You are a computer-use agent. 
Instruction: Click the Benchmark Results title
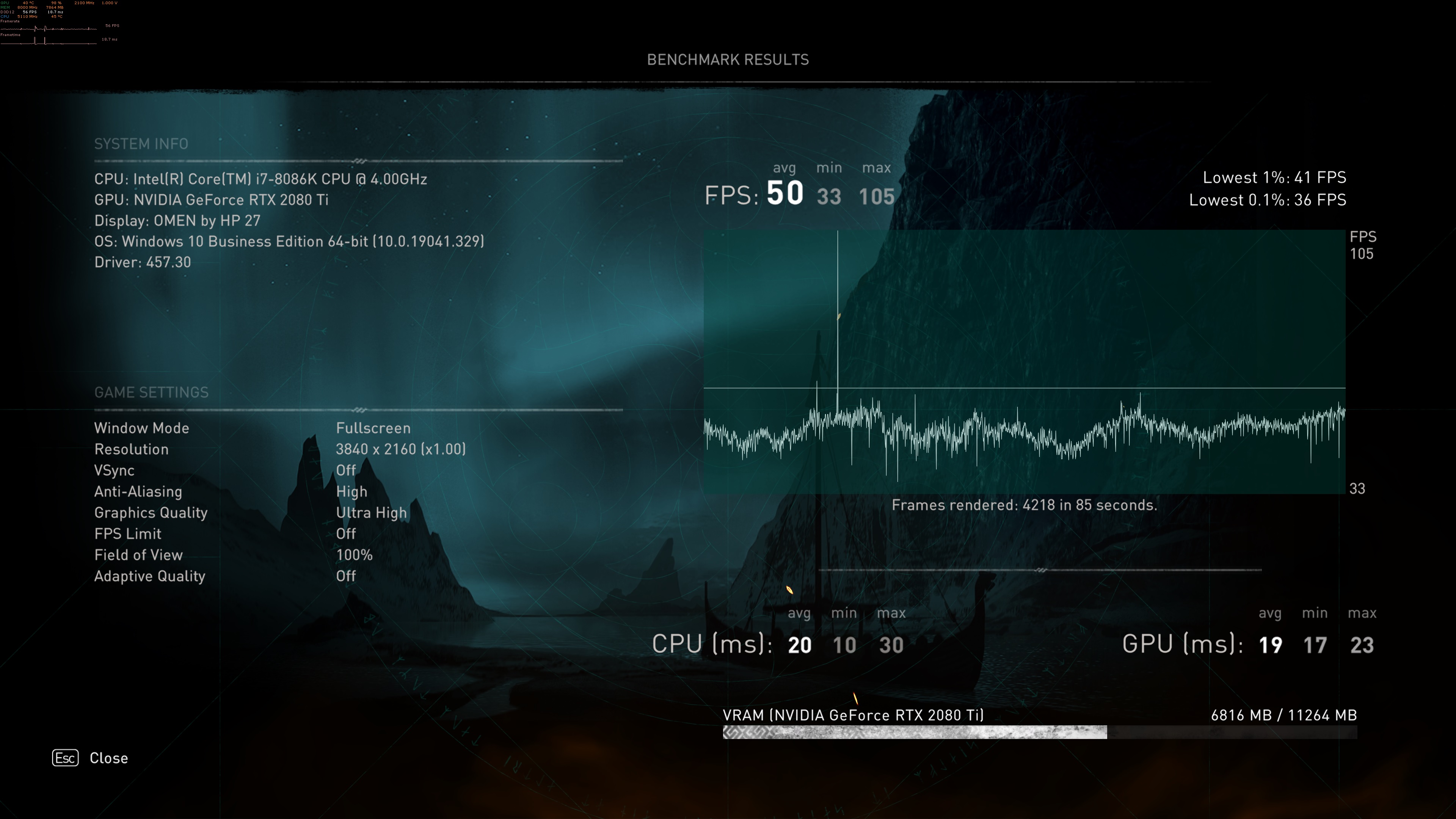[728, 60]
